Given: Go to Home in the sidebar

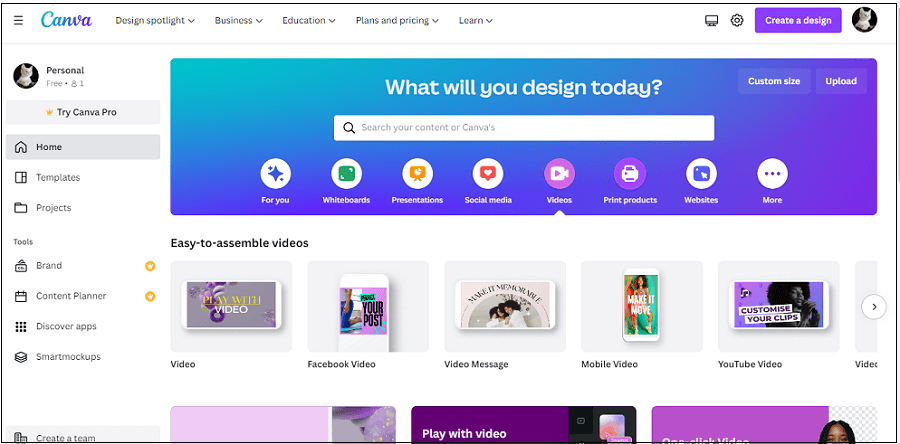Looking at the screenshot, I should click(83, 147).
